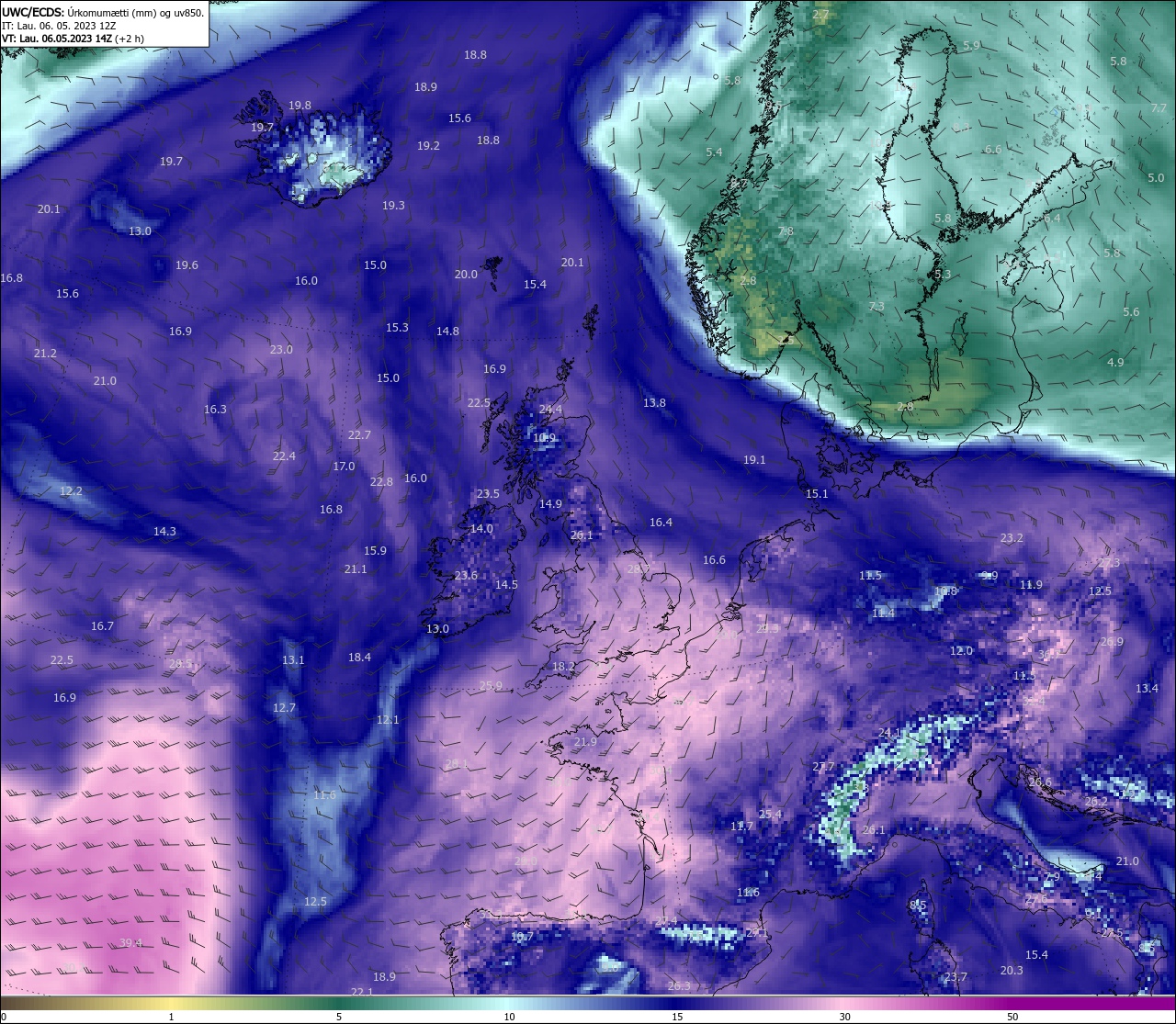The height and width of the screenshot is (1024, 1176).
Task: Click the 19.1 value label
Action: [754, 459]
